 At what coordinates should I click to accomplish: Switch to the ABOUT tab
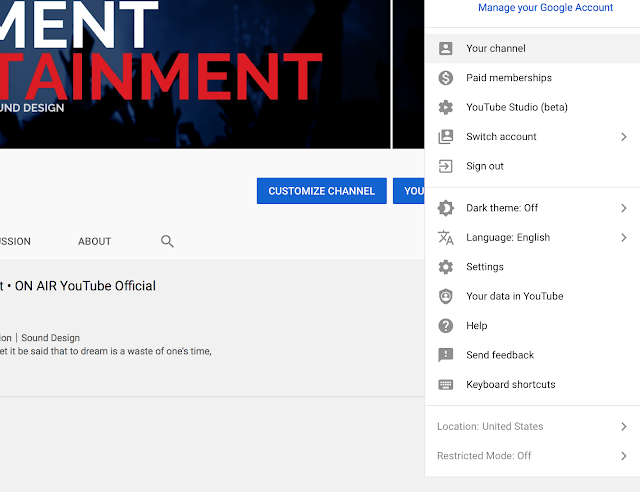[x=95, y=241]
